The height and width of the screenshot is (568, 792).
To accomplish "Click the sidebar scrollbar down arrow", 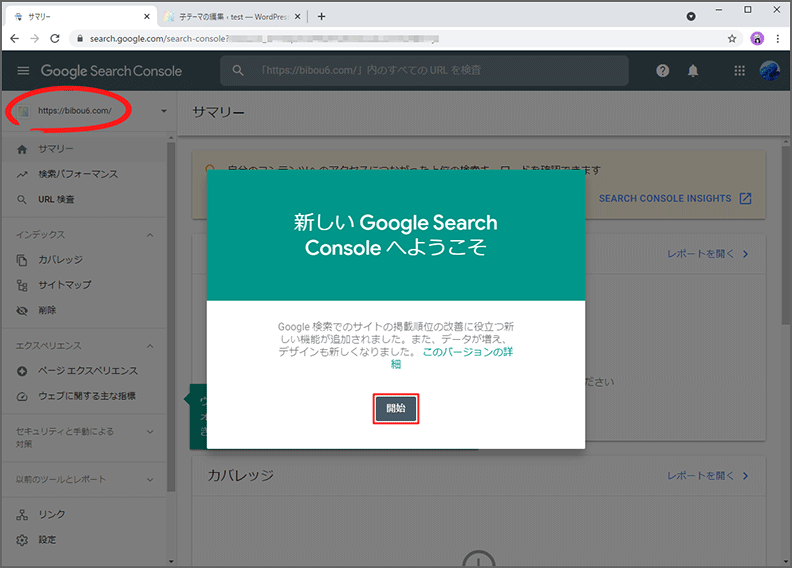I will (171, 561).
